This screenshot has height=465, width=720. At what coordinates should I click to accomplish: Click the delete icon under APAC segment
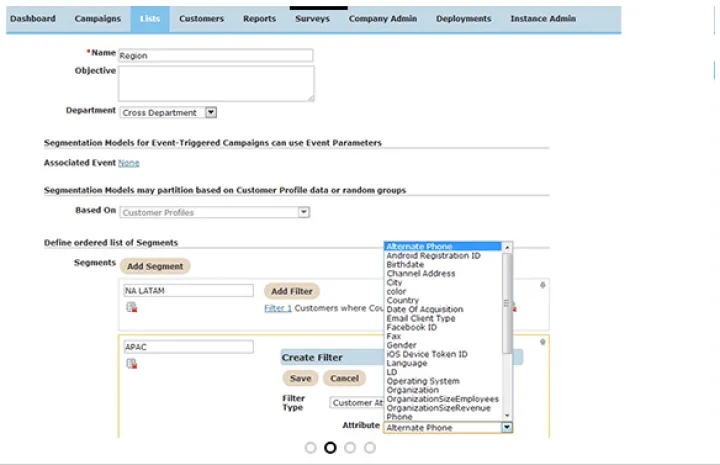[131, 364]
